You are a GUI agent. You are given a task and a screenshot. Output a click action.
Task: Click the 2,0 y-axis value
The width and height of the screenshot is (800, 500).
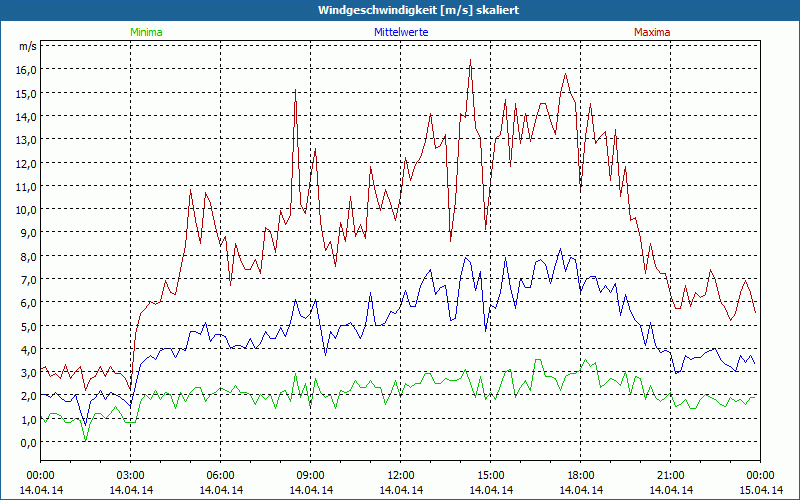30,396
